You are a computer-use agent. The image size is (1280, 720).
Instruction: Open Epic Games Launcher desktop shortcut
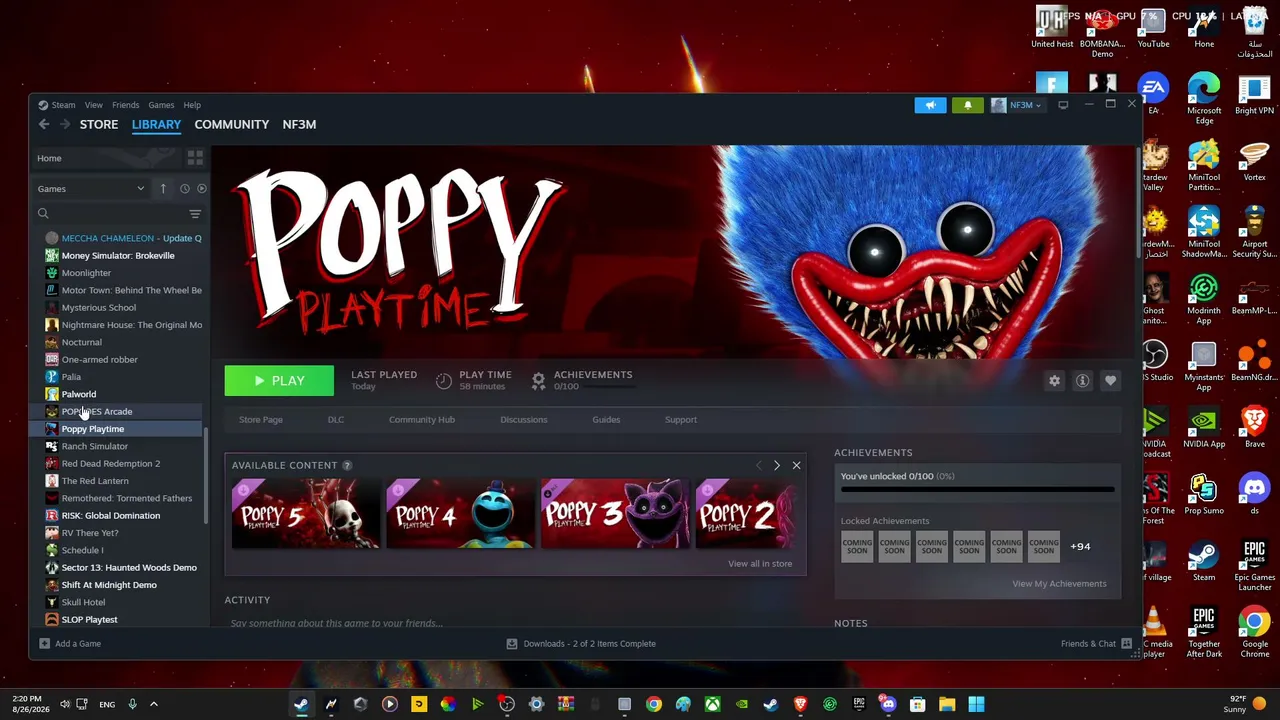[1254, 565]
